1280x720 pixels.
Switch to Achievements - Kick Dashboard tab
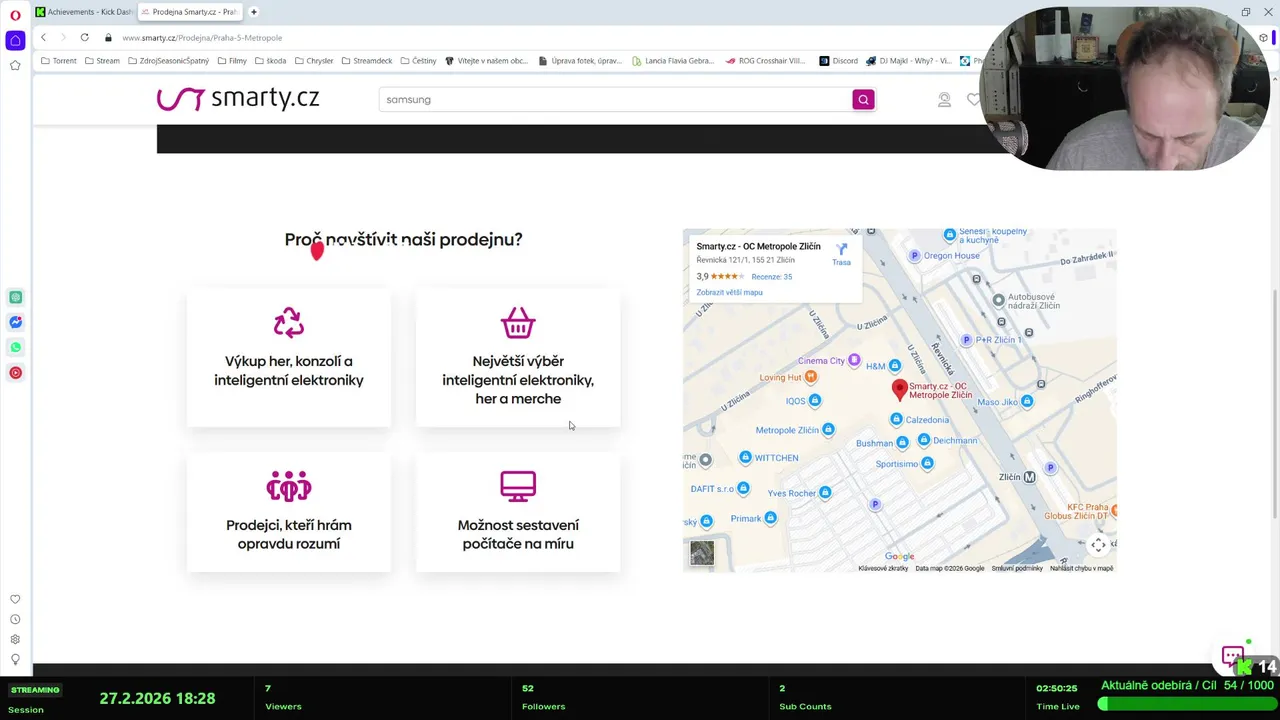83,12
